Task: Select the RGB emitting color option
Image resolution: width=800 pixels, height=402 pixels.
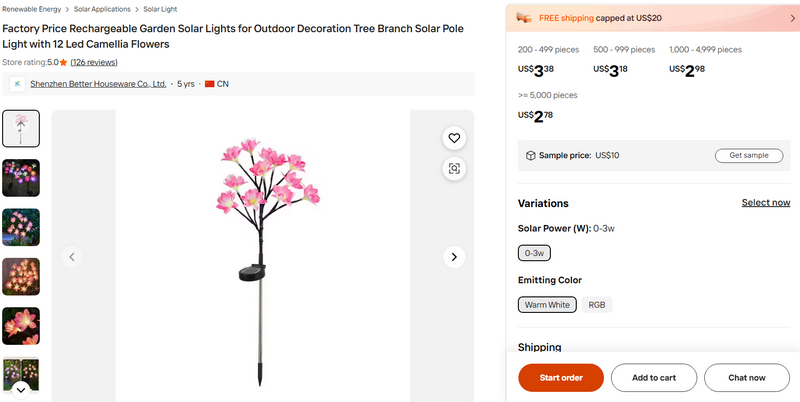Action: coord(597,305)
